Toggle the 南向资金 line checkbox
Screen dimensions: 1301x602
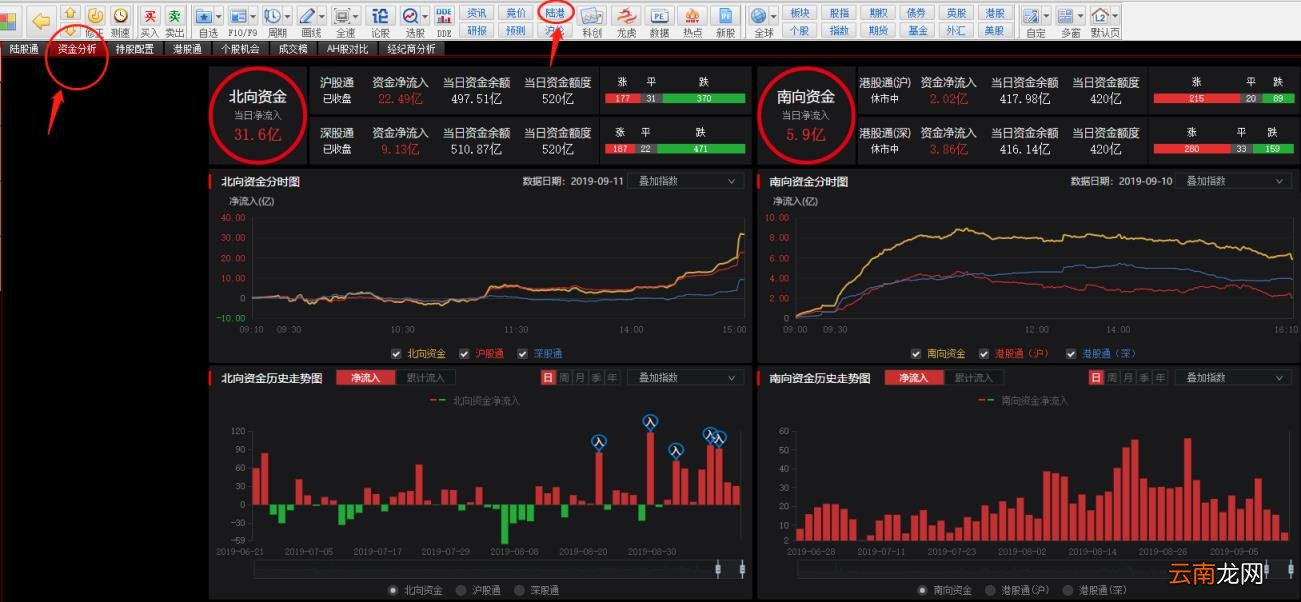[916, 353]
